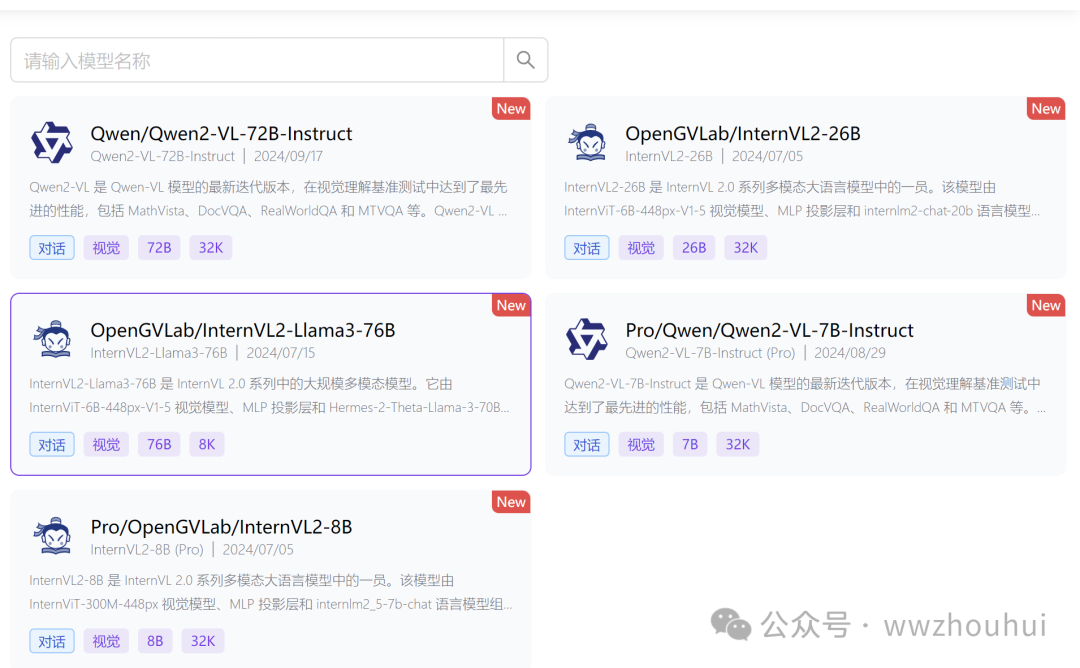Click 32K tag on InternVL2-8B card

202,642
